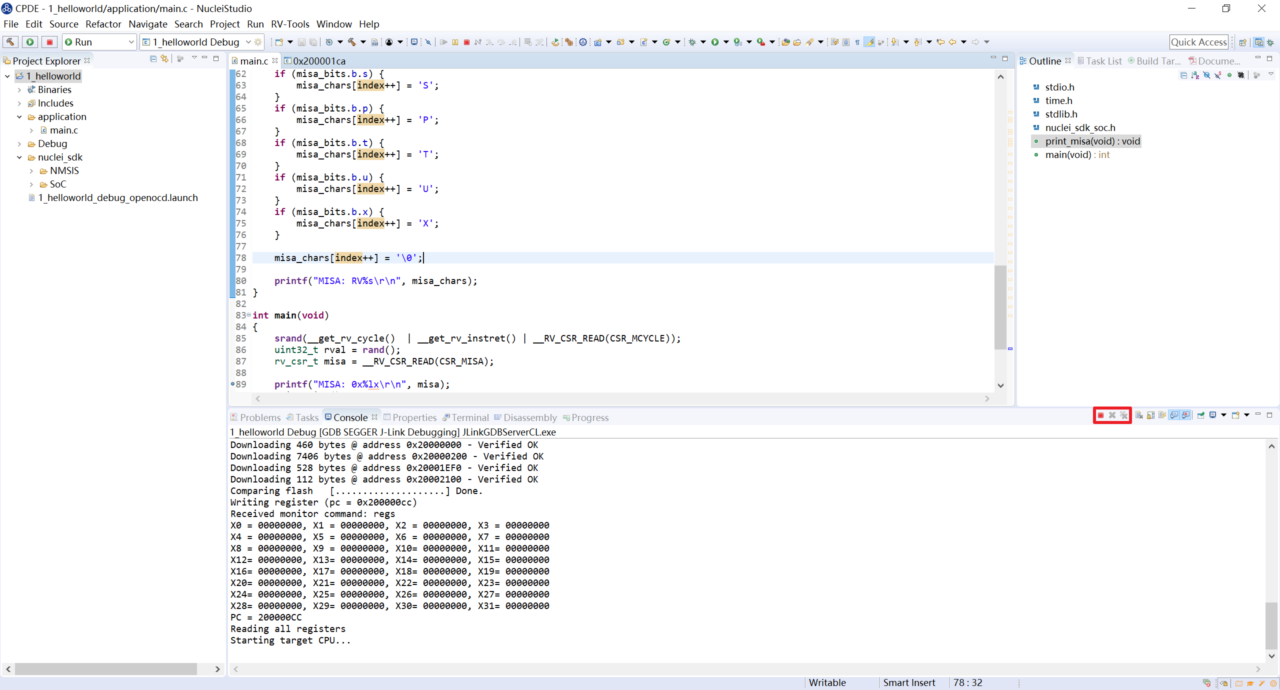1280x690 pixels.
Task: Open 1_helloworld_debug_openocd.launch file
Action: point(117,198)
